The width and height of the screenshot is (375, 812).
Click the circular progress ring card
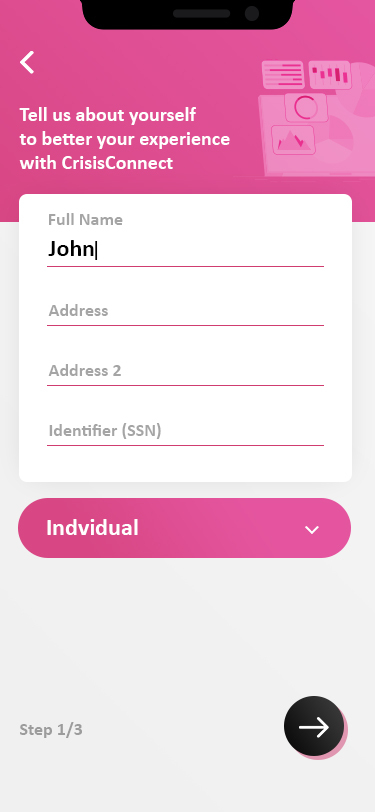(306, 108)
